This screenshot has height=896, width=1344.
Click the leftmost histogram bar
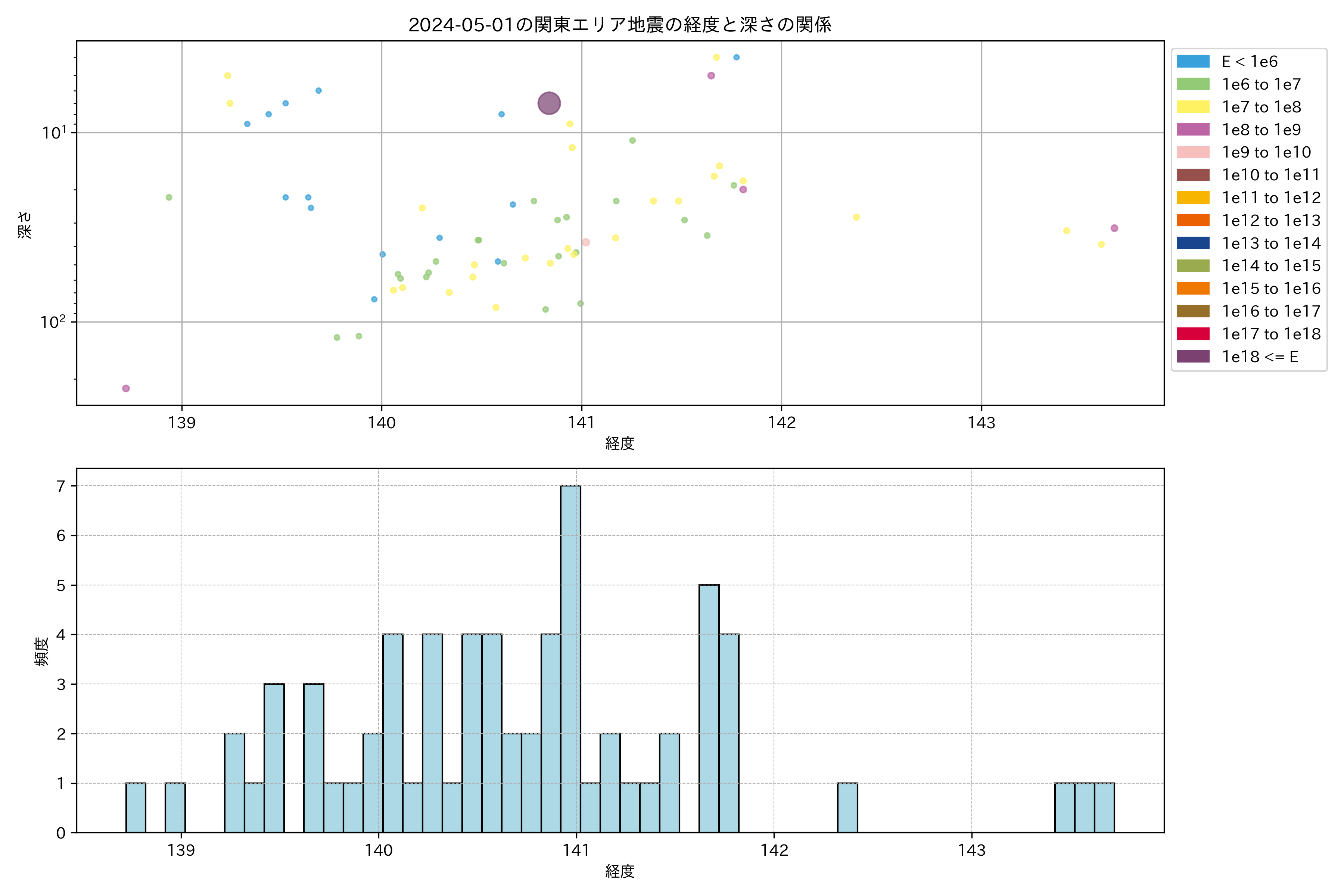pos(136,808)
